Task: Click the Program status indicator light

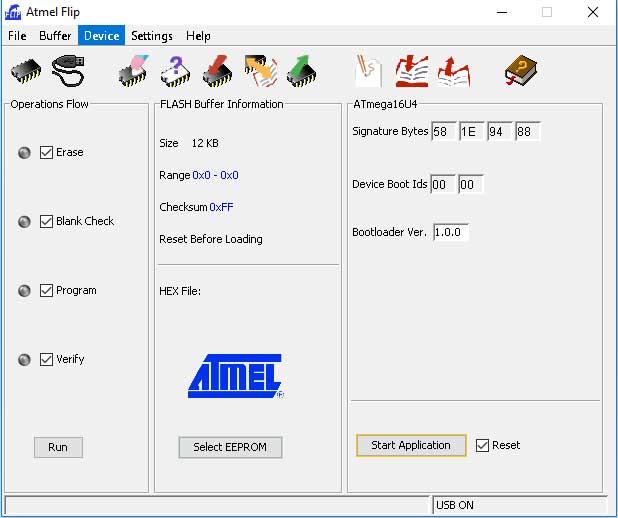Action: tap(24, 291)
